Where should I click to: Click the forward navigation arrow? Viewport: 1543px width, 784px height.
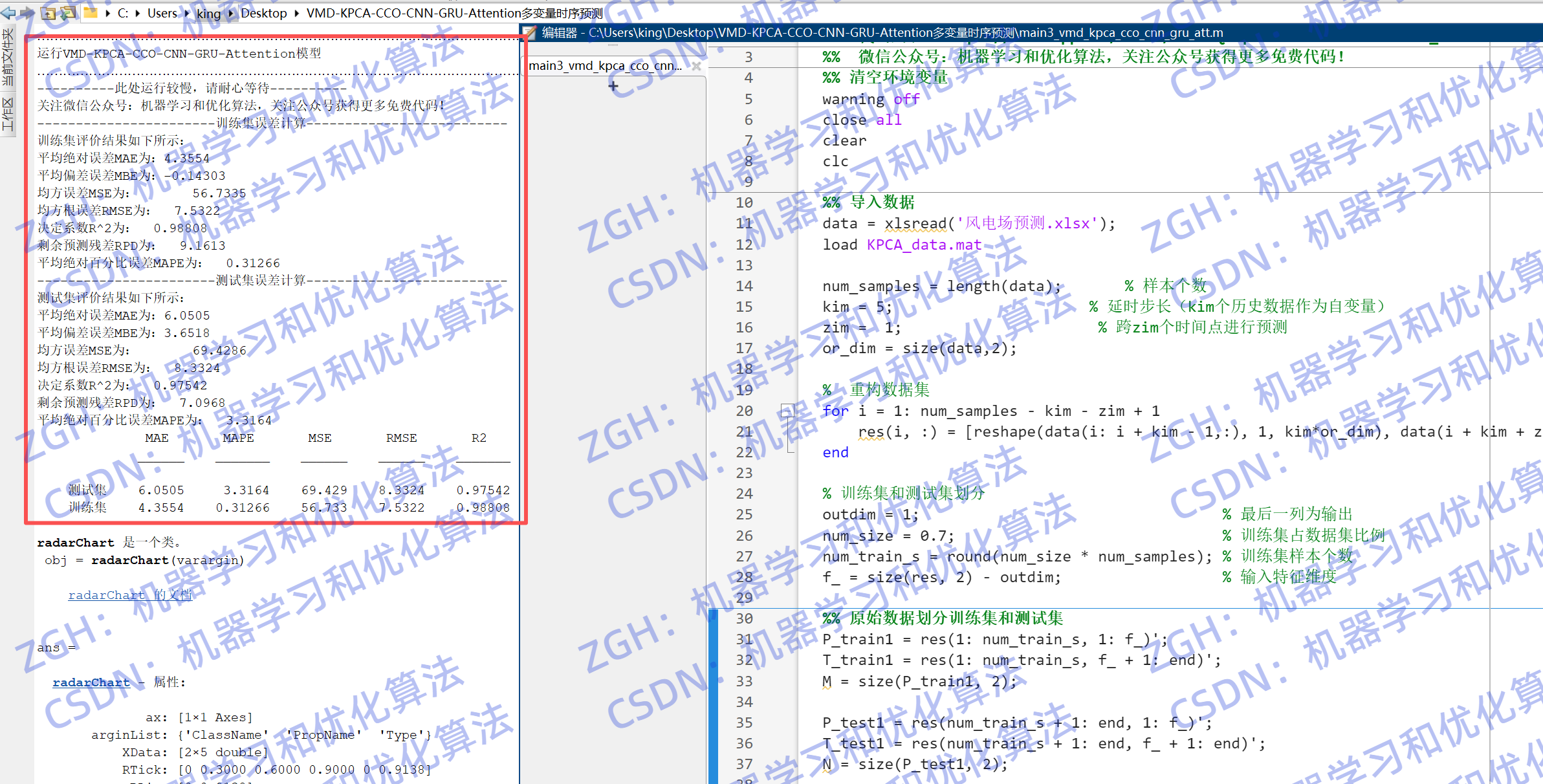[x=27, y=12]
